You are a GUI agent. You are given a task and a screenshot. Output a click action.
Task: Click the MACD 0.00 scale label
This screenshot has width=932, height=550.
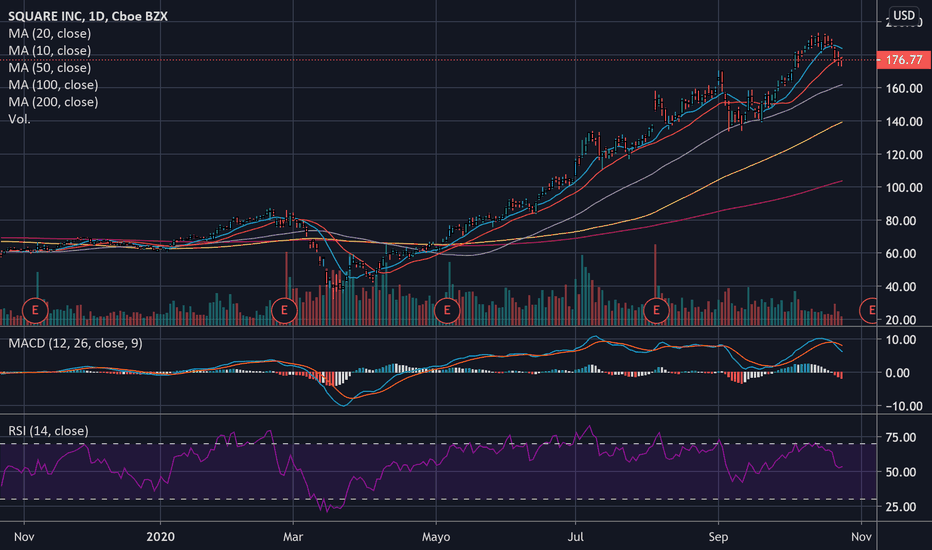click(x=898, y=373)
